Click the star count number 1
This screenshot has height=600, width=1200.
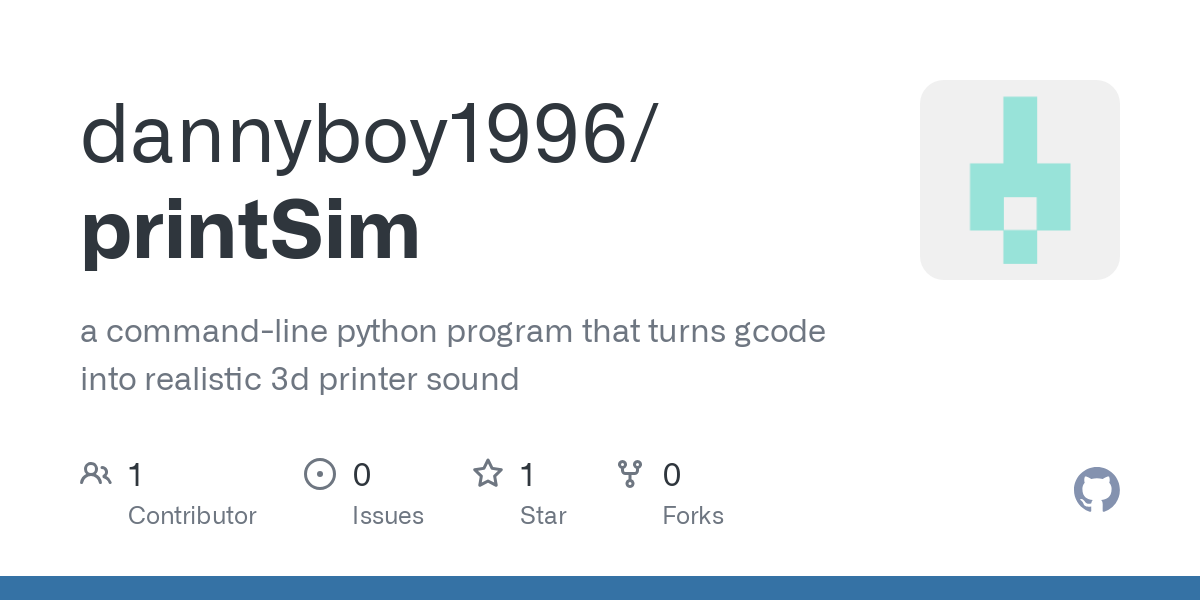528,474
